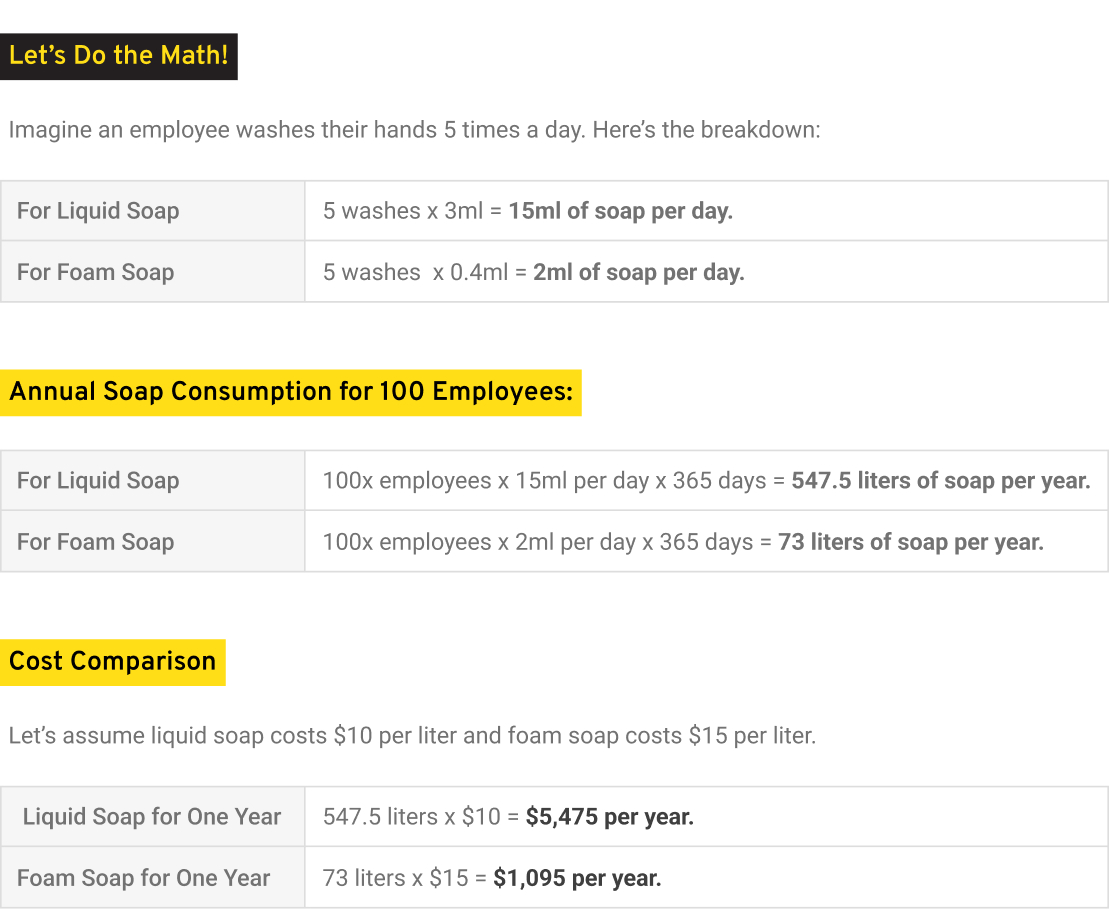This screenshot has height=909, width=1110.
Task: Click the sentence assuming liquid soap costs $10
Action: 412,736
